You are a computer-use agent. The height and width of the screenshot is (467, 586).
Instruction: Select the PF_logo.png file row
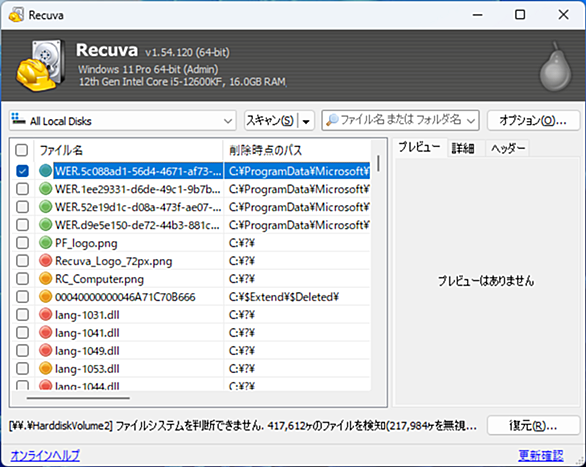pyautogui.click(x=191, y=243)
